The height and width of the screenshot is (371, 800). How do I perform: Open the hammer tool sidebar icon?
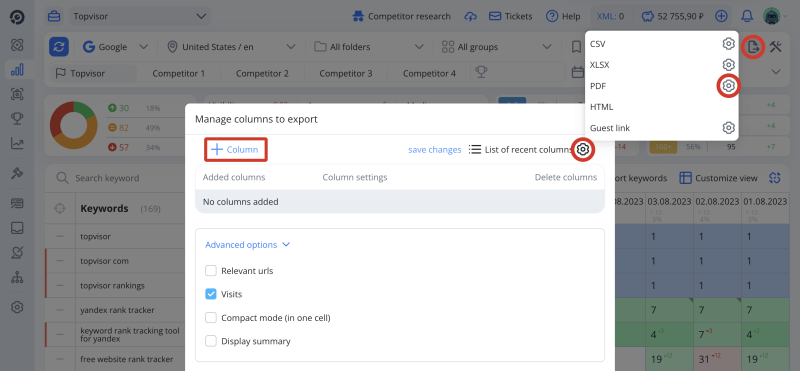[17, 174]
